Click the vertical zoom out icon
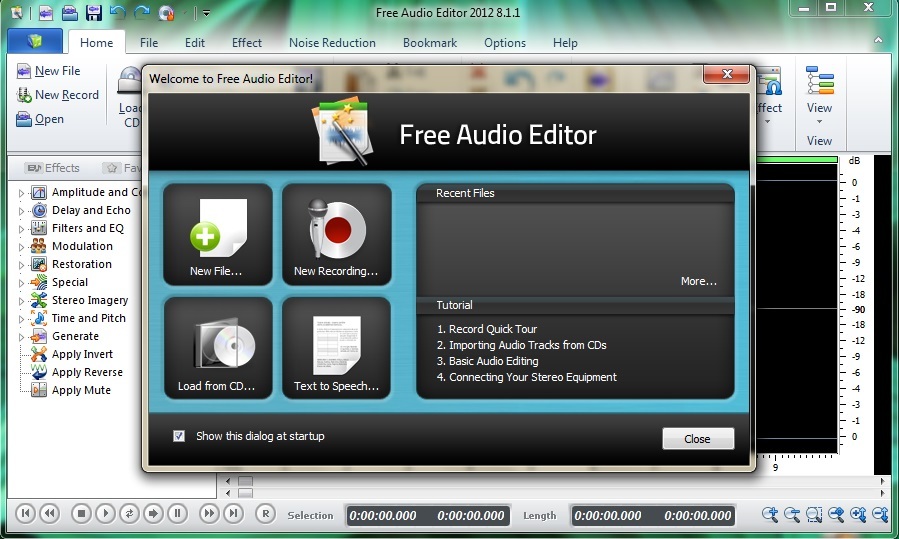The image size is (899, 539). pos(880,514)
